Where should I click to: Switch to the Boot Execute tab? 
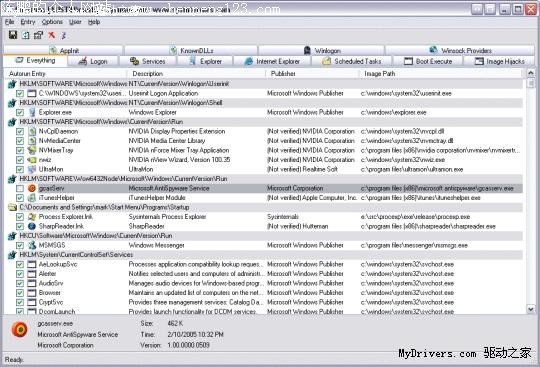[x=428, y=61]
